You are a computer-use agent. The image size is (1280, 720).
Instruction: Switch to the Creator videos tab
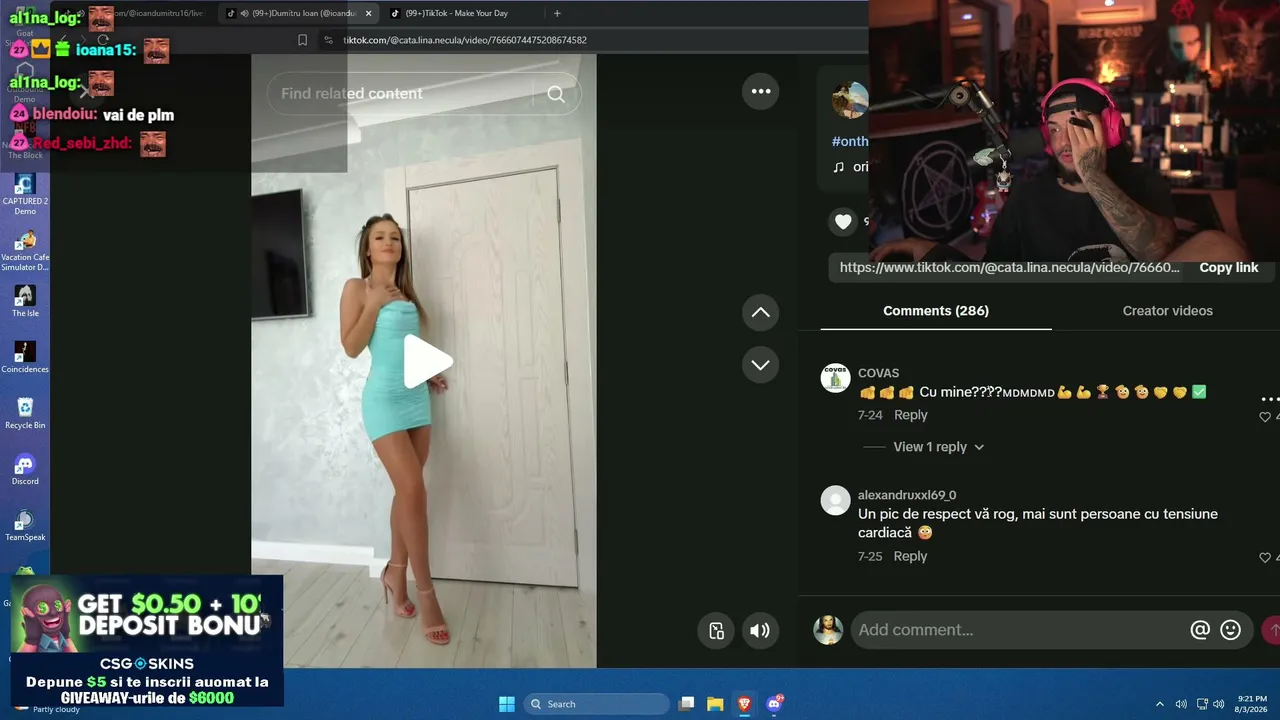[x=1167, y=311]
